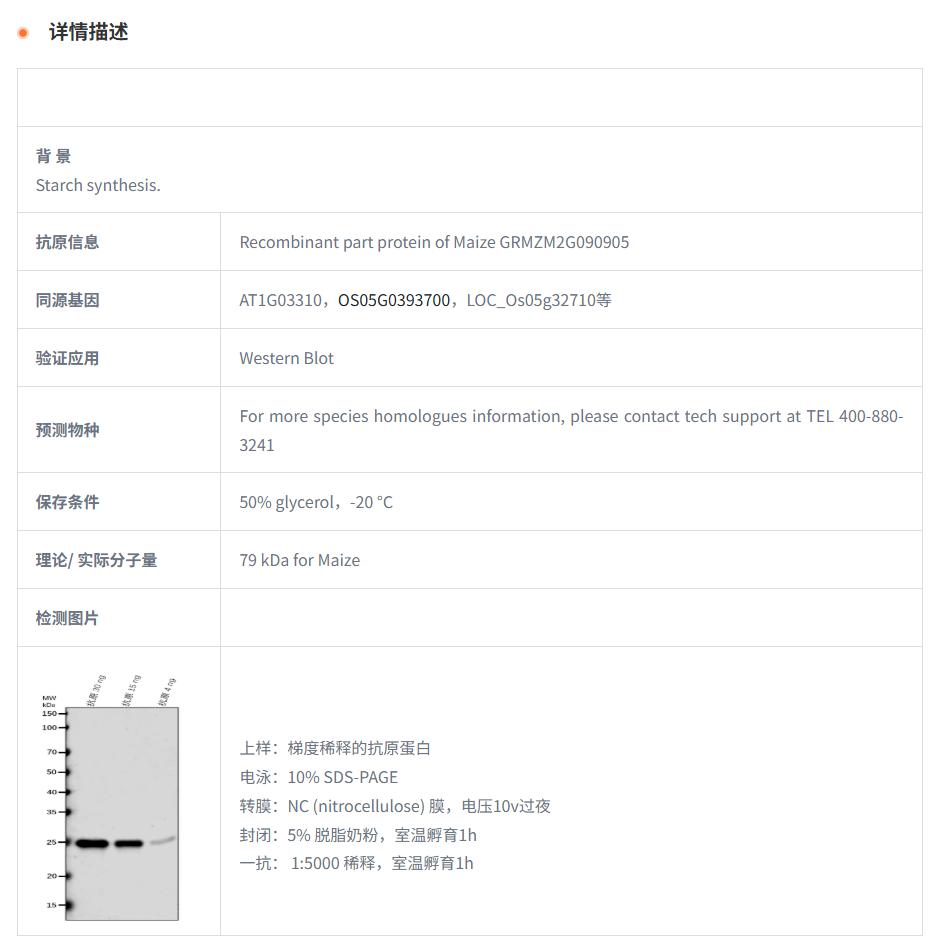
Task: Click the 背景 label
Action: 54,156
